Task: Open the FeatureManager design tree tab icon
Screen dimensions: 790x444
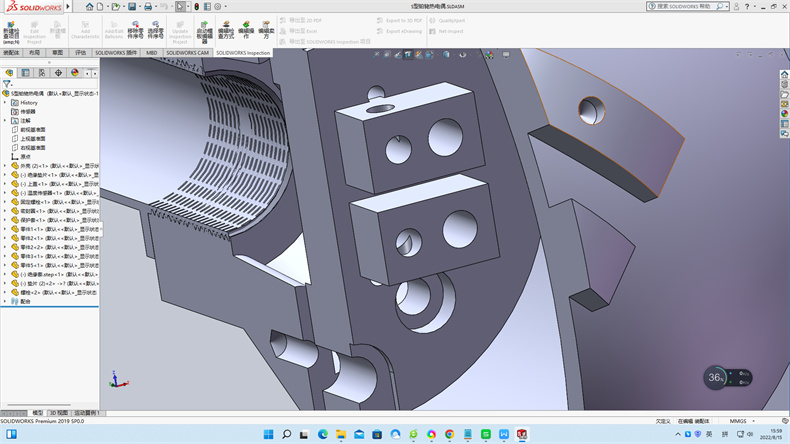Action: click(x=10, y=73)
